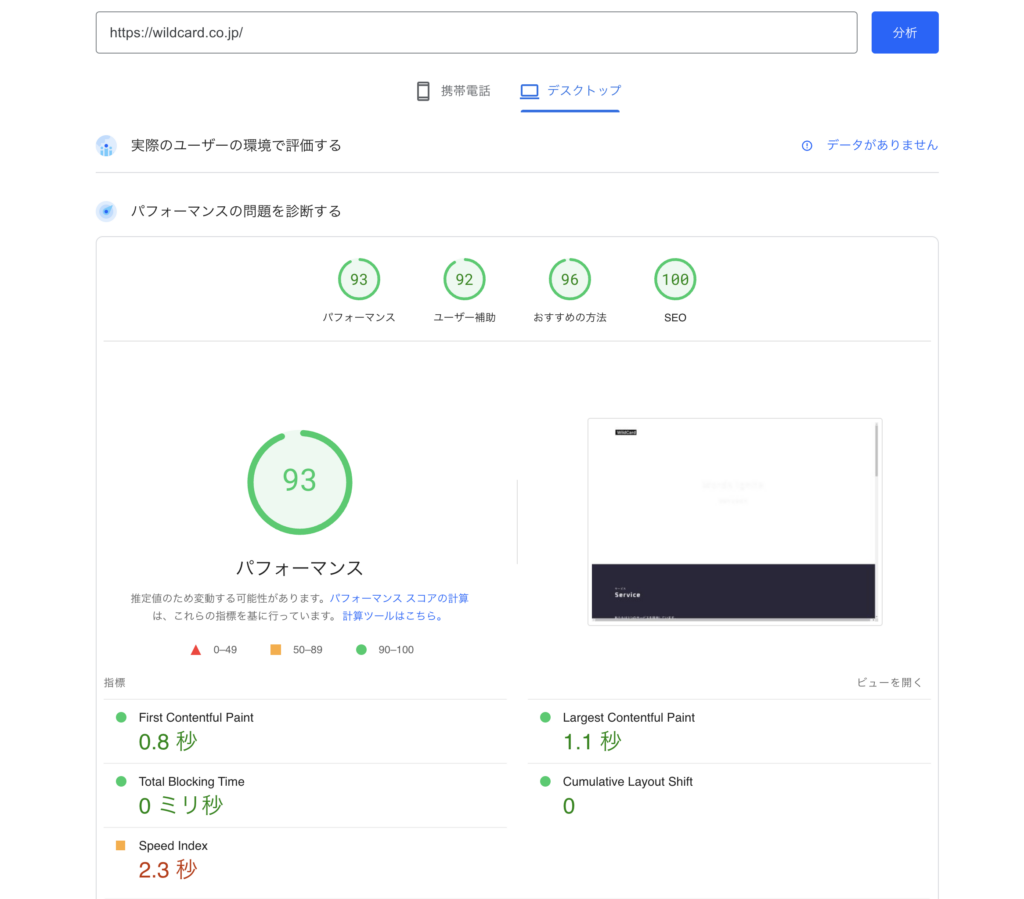Switch to the 携帯電話 tab
1024x899 pixels.
tap(453, 91)
